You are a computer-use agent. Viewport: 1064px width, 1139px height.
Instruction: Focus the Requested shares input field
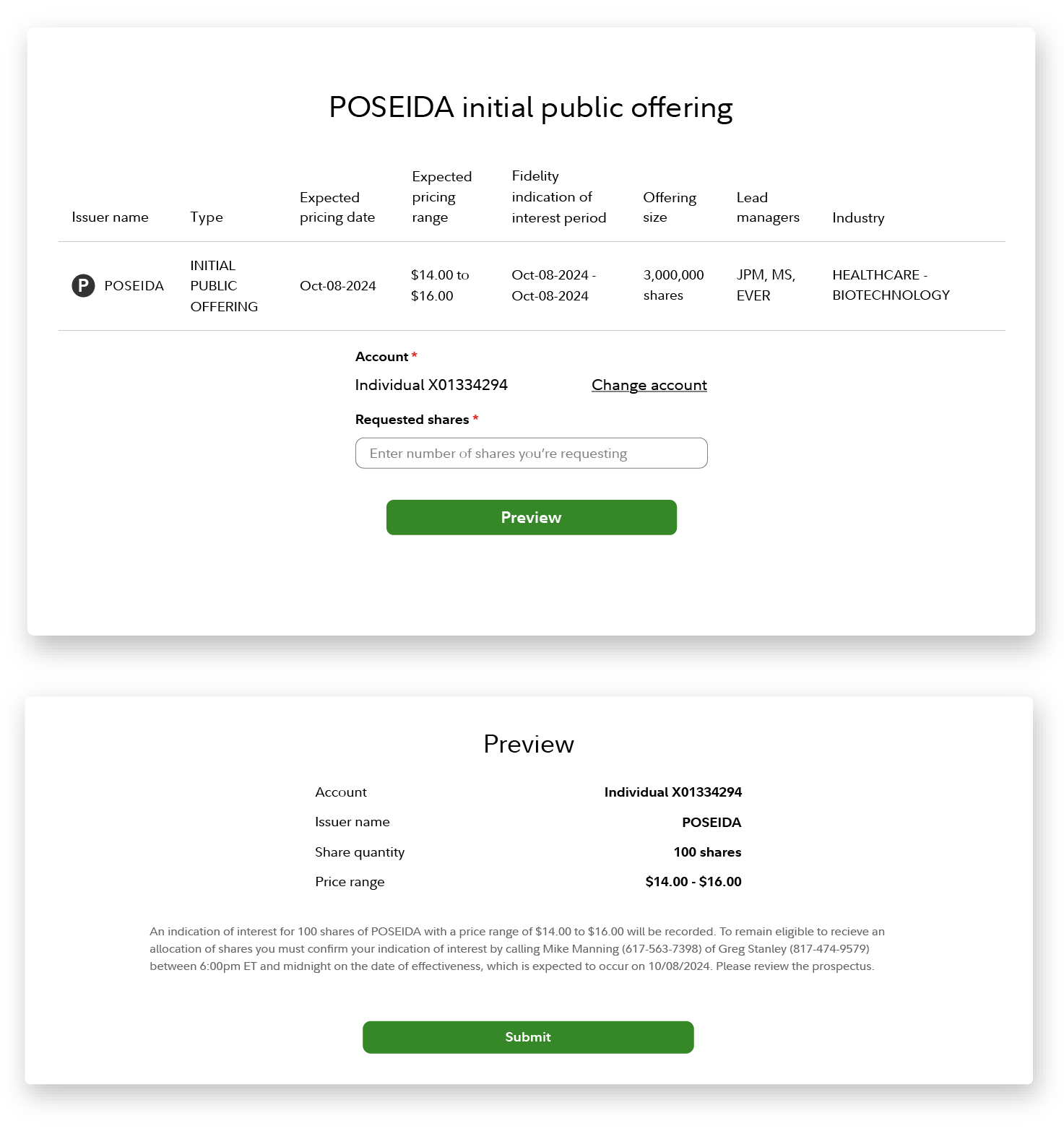point(531,453)
